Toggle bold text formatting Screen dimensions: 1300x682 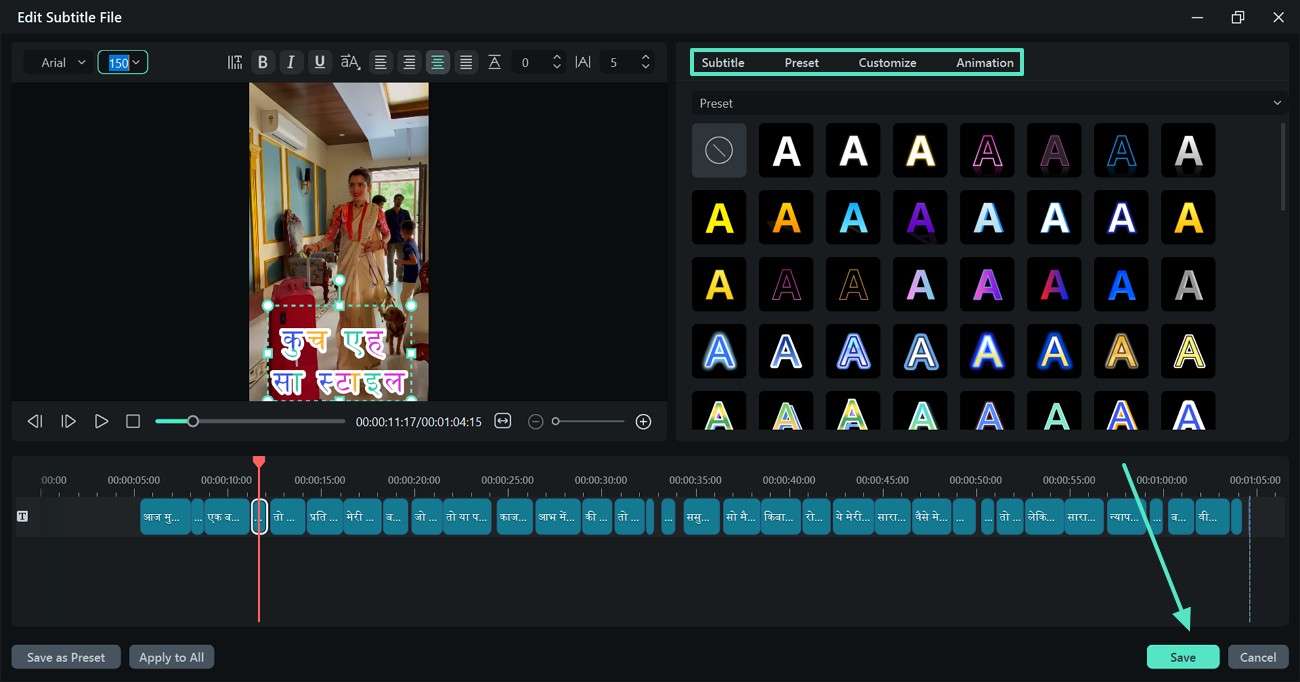263,62
